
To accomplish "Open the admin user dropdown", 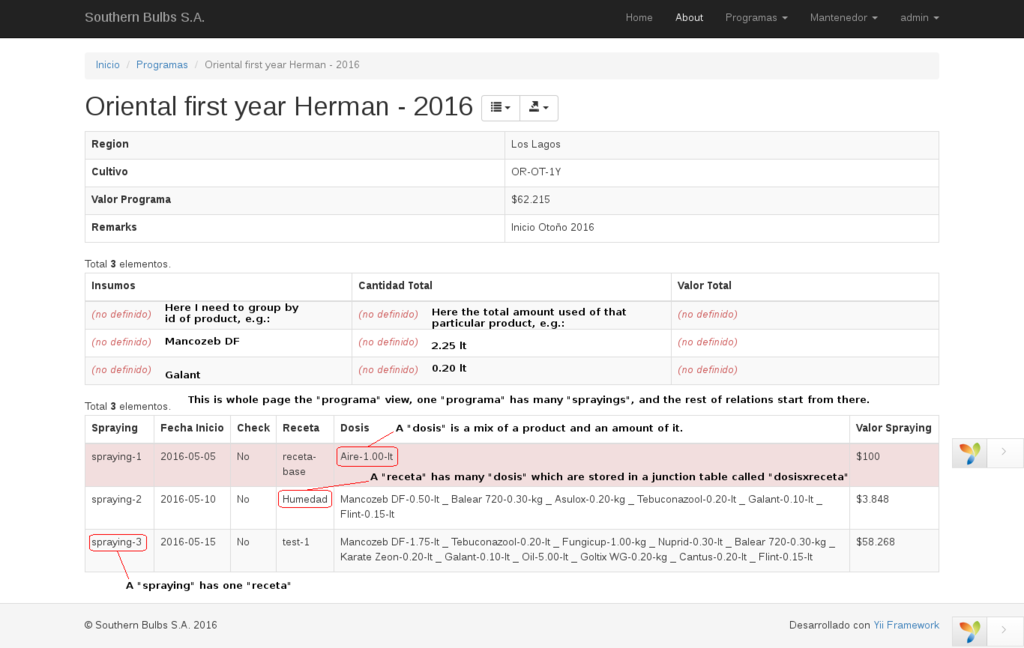I will 919,18.
